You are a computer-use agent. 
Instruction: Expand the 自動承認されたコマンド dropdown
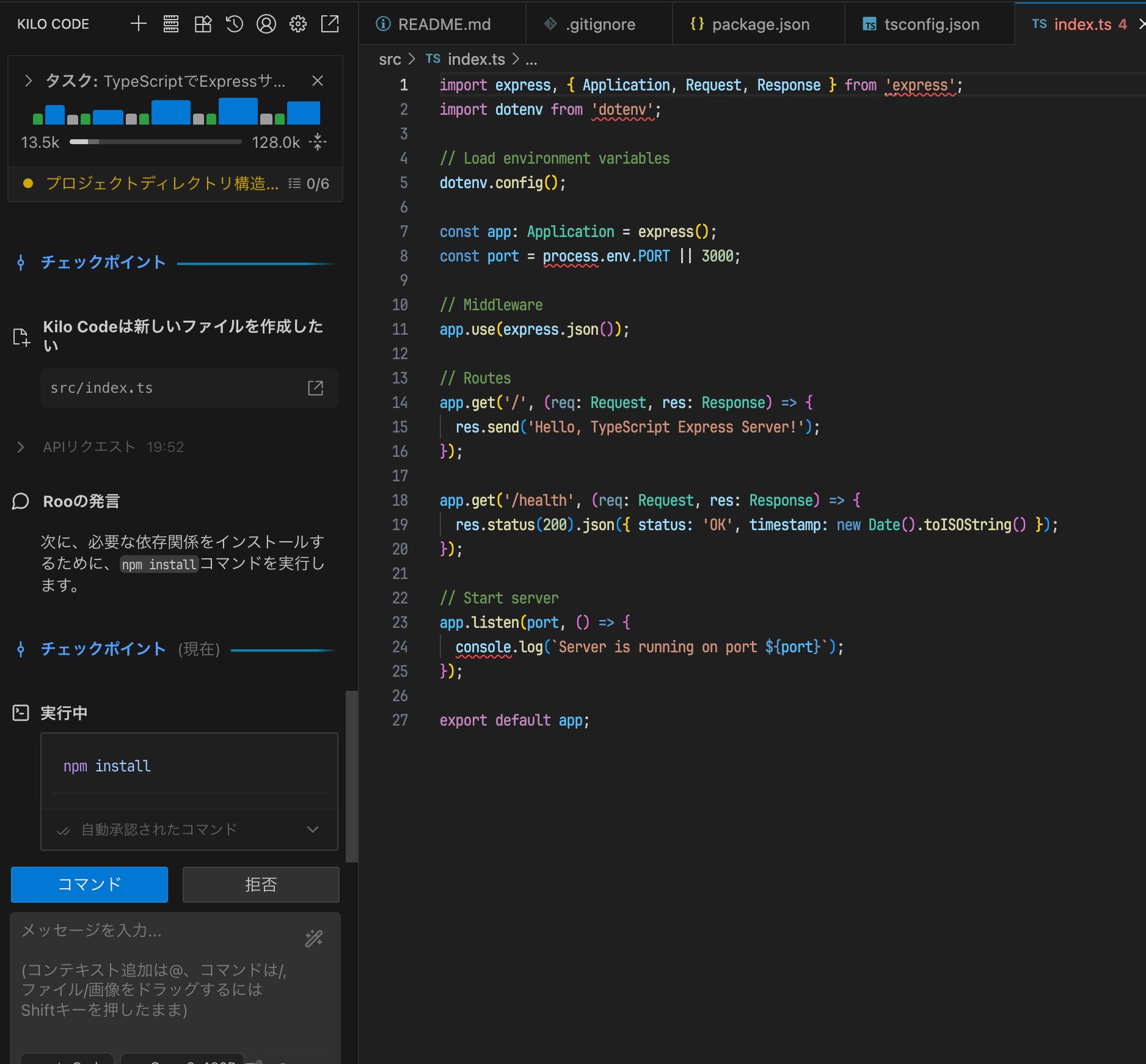pyautogui.click(x=313, y=829)
